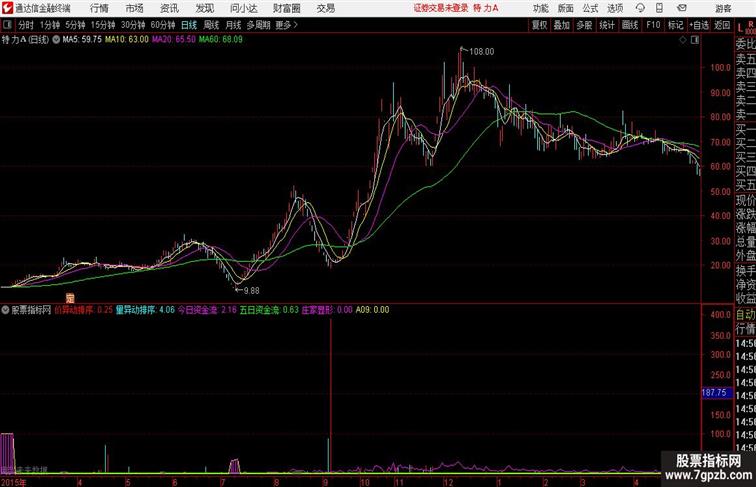Open the 发现 menu
Screen dimensions: 756x487
click(205, 8)
